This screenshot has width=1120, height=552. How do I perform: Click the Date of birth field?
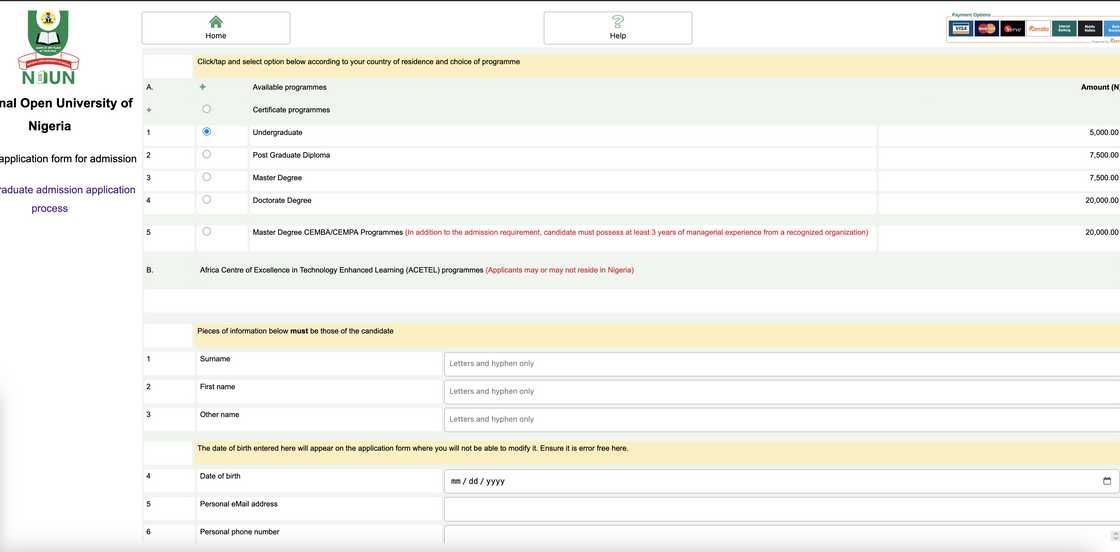click(781, 481)
